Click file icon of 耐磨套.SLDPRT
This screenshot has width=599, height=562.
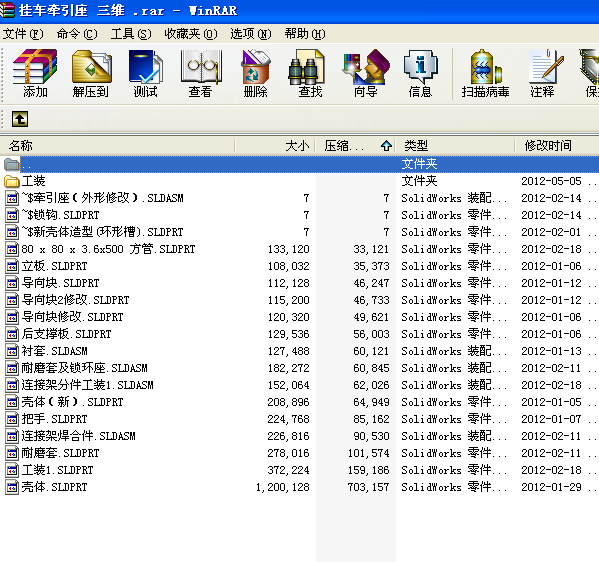coord(12,453)
